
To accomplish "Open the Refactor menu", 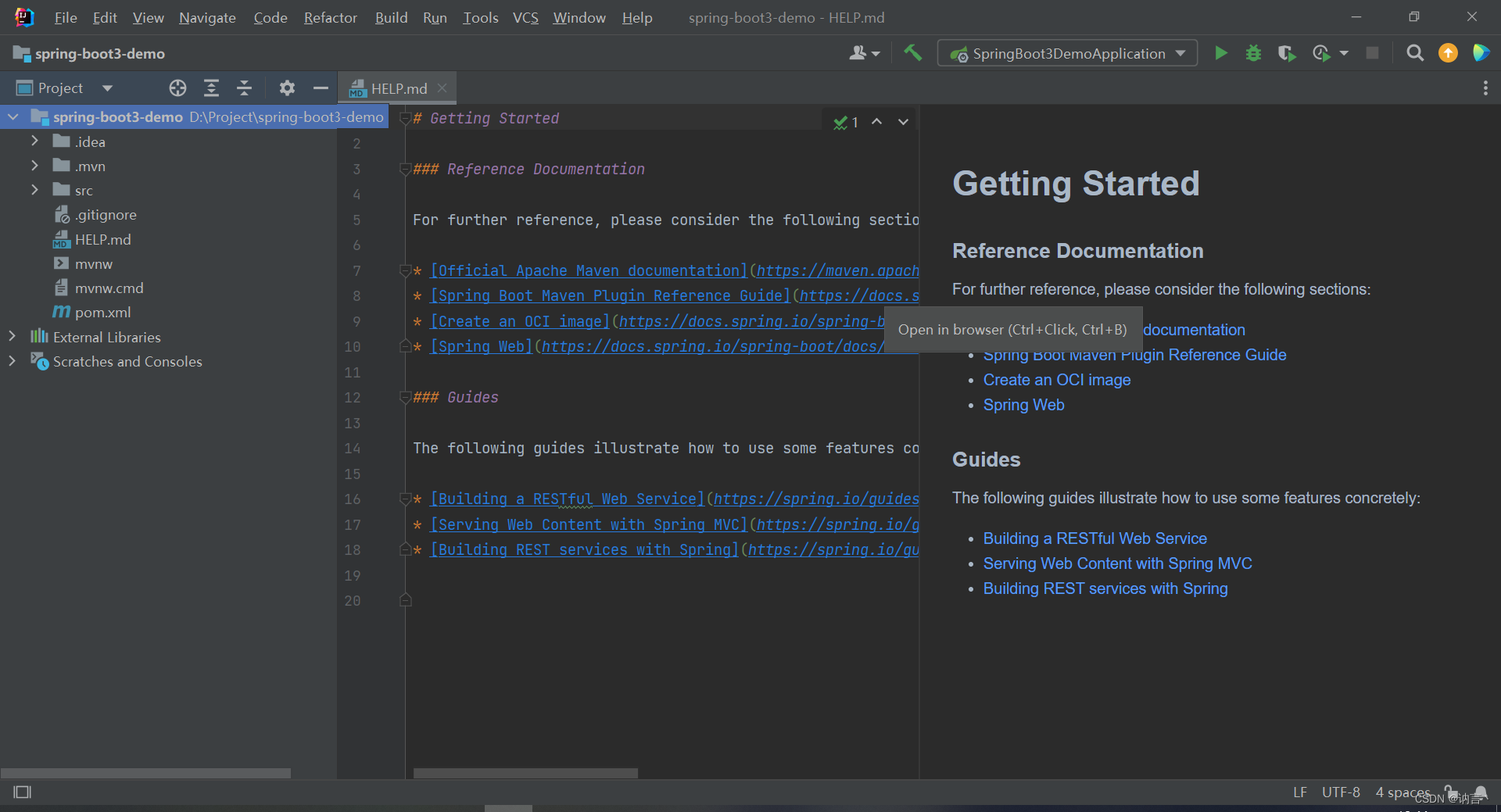I will [x=330, y=17].
